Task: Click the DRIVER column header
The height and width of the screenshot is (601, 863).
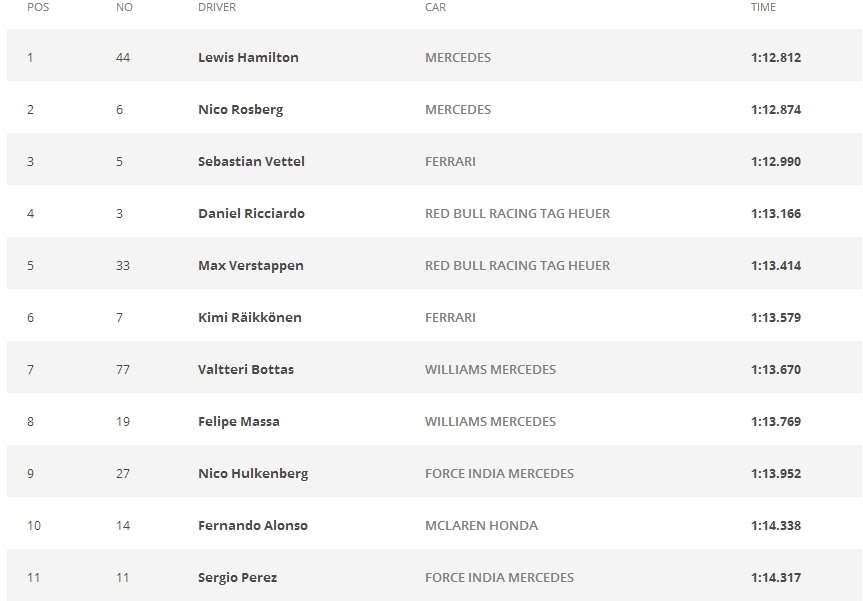Action: click(217, 7)
